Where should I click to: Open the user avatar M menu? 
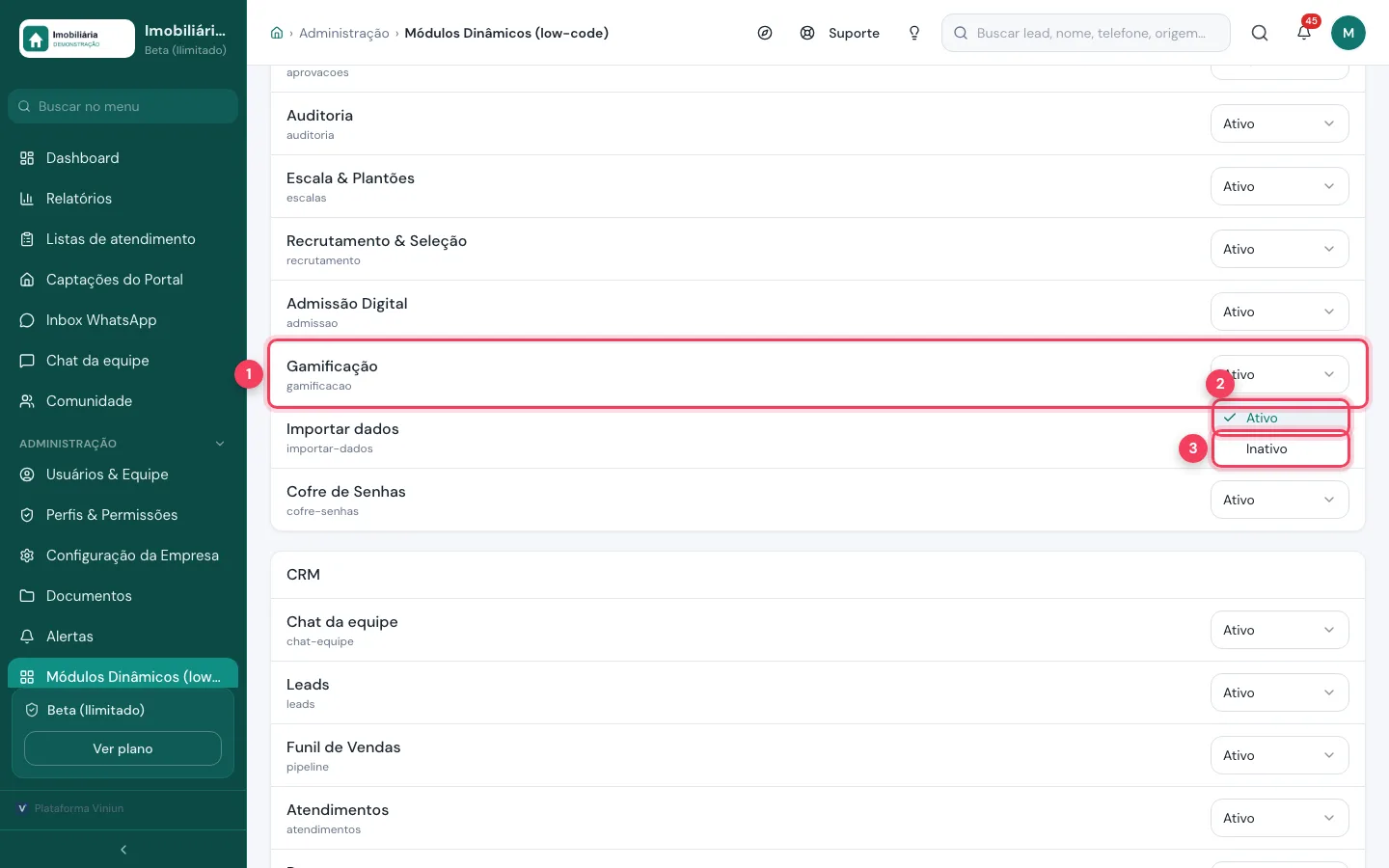tap(1348, 33)
